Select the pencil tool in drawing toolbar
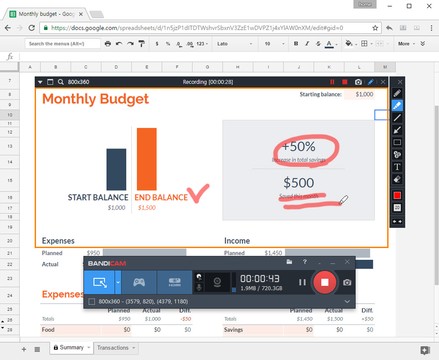This screenshot has height=360, width=439. [397, 93]
